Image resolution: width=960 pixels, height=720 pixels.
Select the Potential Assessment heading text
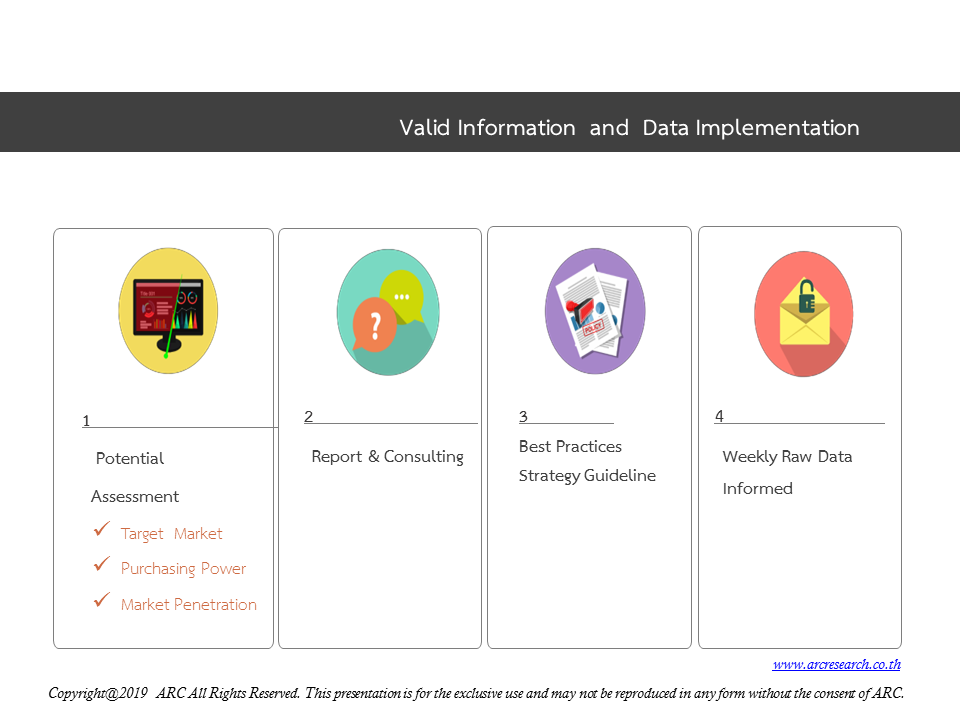[x=135, y=478]
